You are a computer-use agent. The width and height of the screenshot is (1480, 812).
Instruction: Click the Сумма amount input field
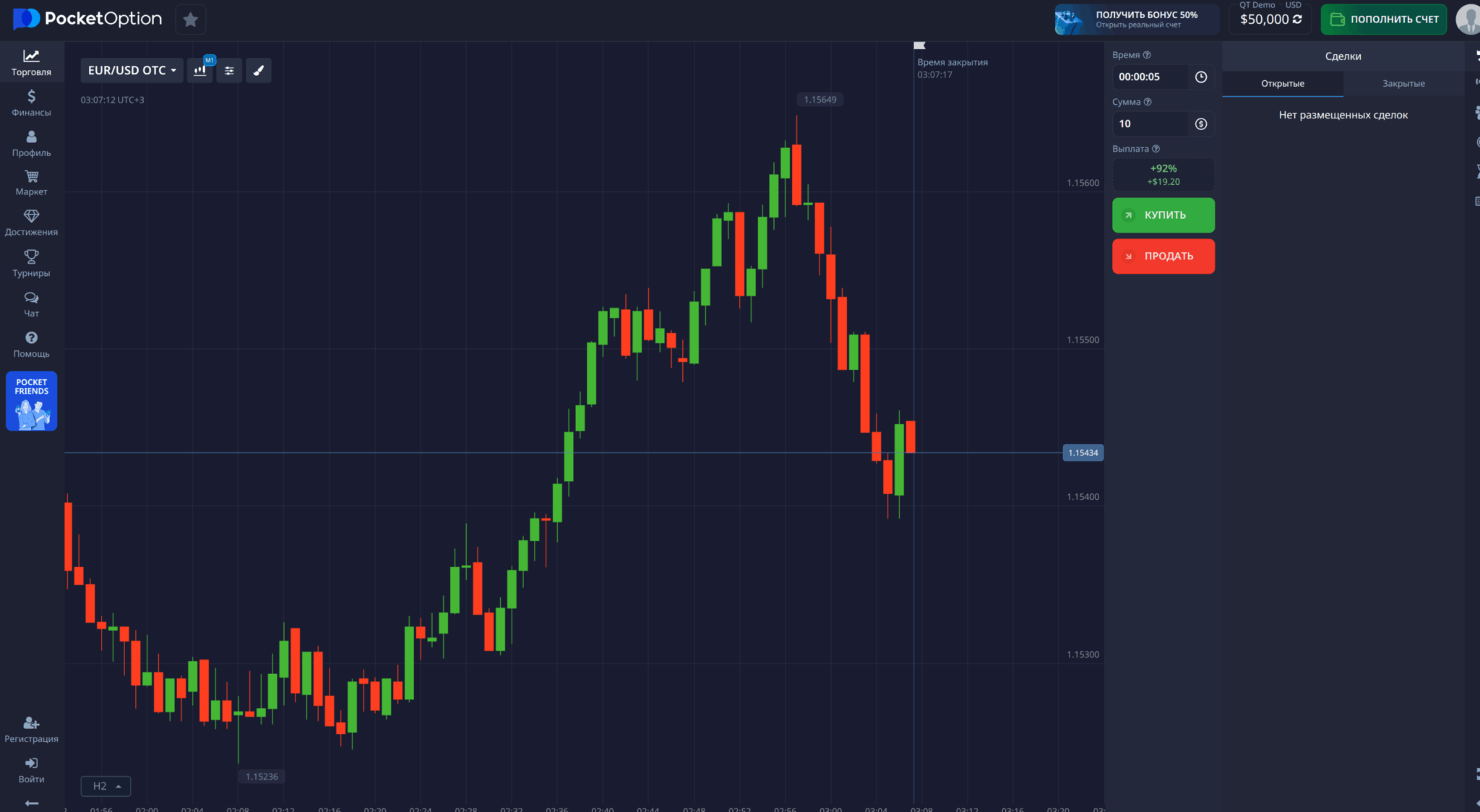pyautogui.click(x=1150, y=124)
